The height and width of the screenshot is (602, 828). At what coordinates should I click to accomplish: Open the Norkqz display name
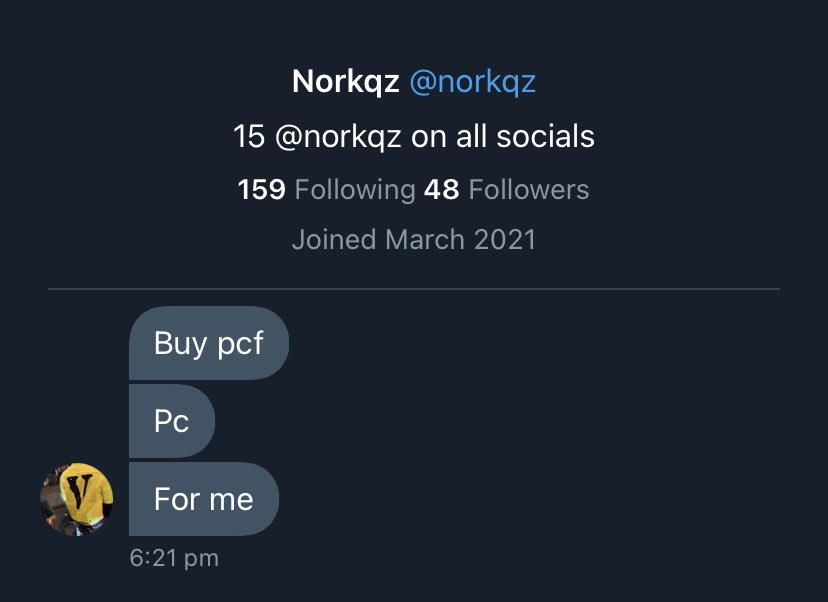point(346,82)
